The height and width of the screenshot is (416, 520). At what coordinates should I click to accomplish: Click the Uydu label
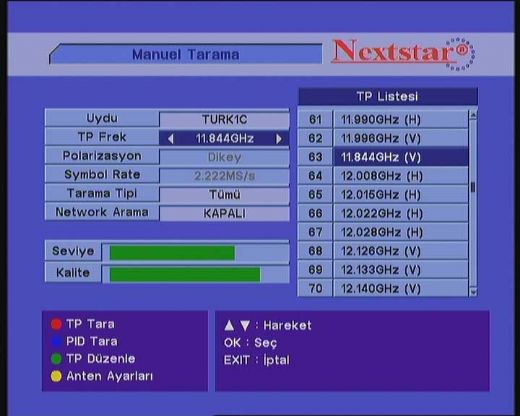point(102,118)
